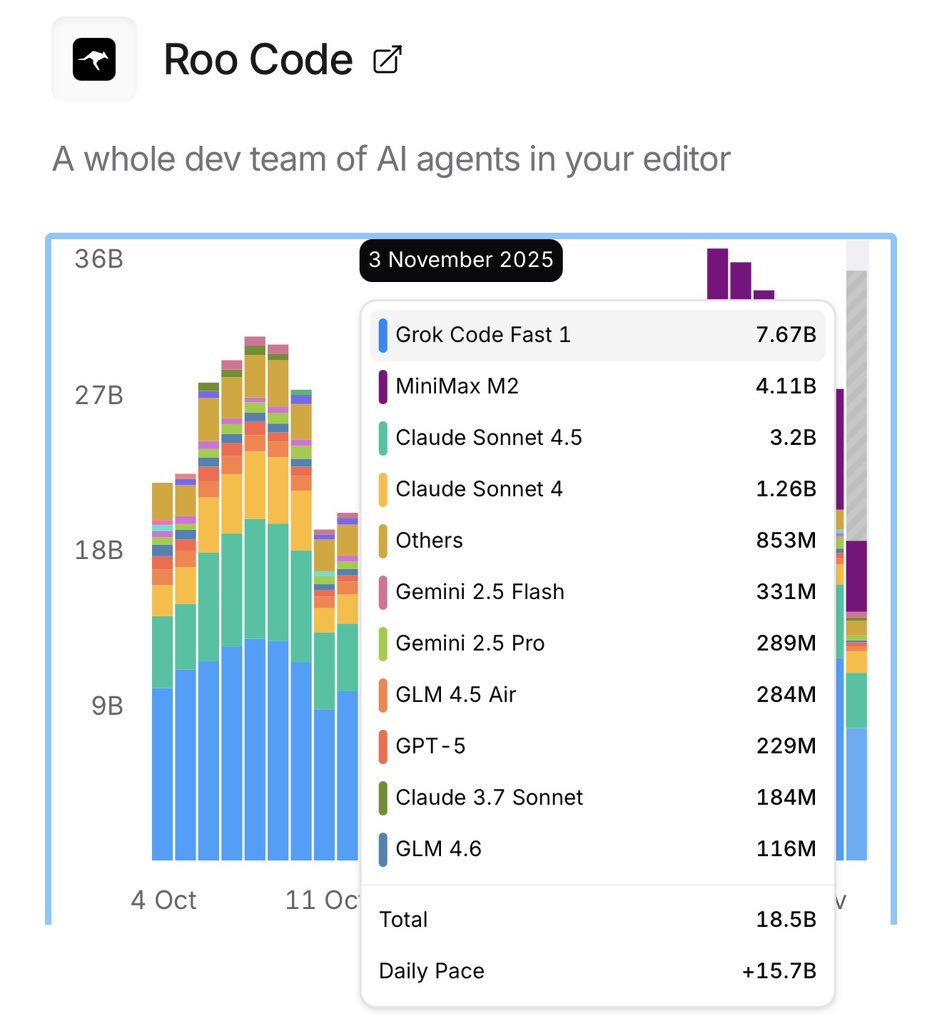The width and height of the screenshot is (942, 1024).
Task: Click the purple marker next to MiniMax M2
Action: click(x=384, y=386)
